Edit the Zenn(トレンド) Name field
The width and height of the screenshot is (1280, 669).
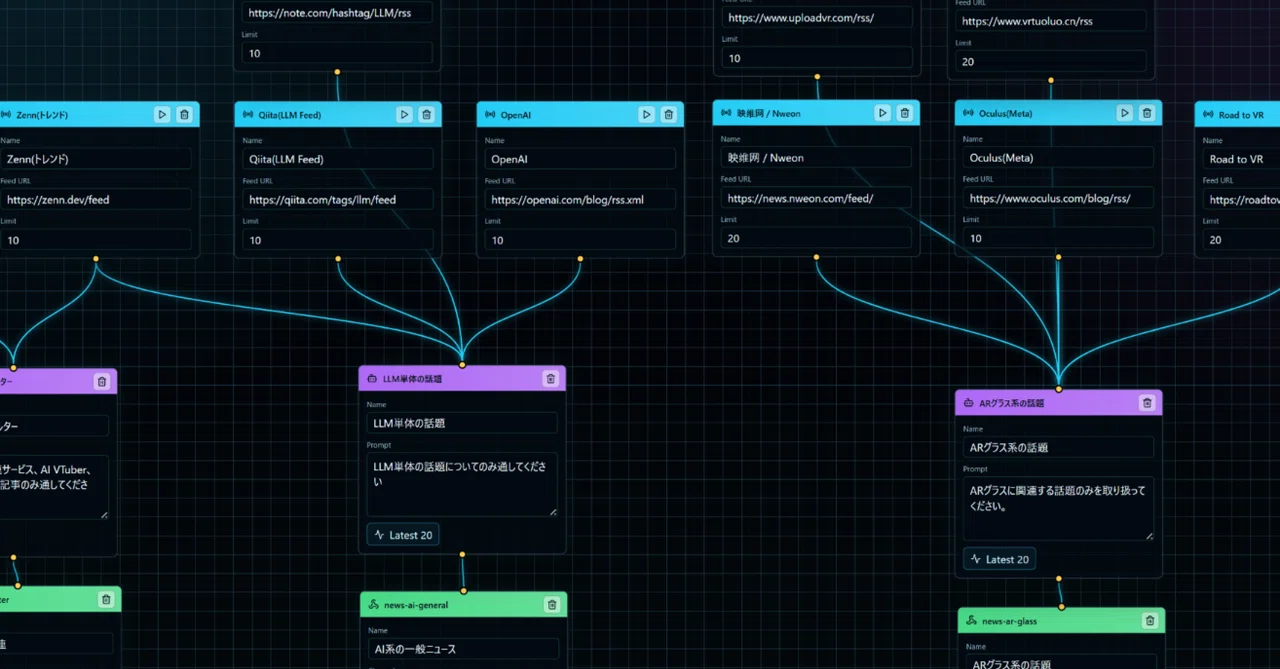[96, 159]
